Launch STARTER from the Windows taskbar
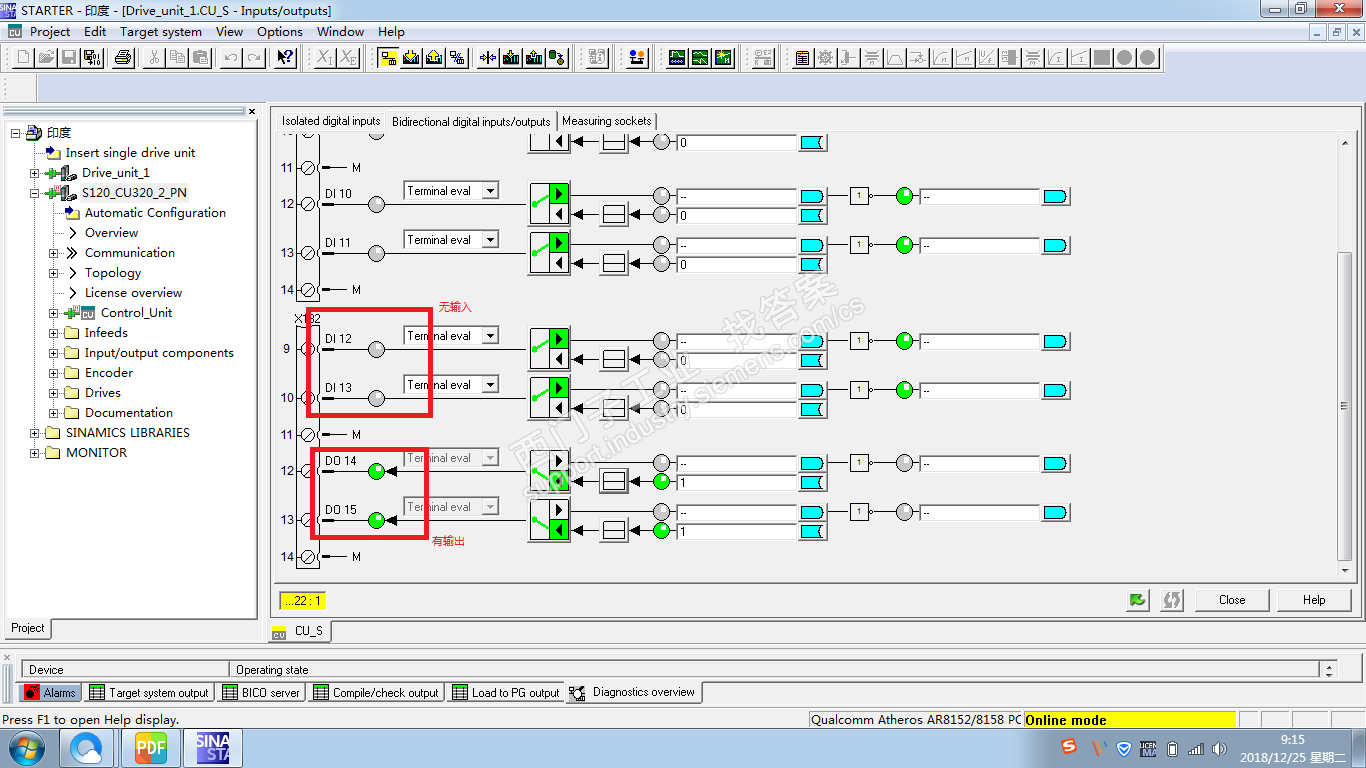Image resolution: width=1366 pixels, height=768 pixels. click(212, 748)
